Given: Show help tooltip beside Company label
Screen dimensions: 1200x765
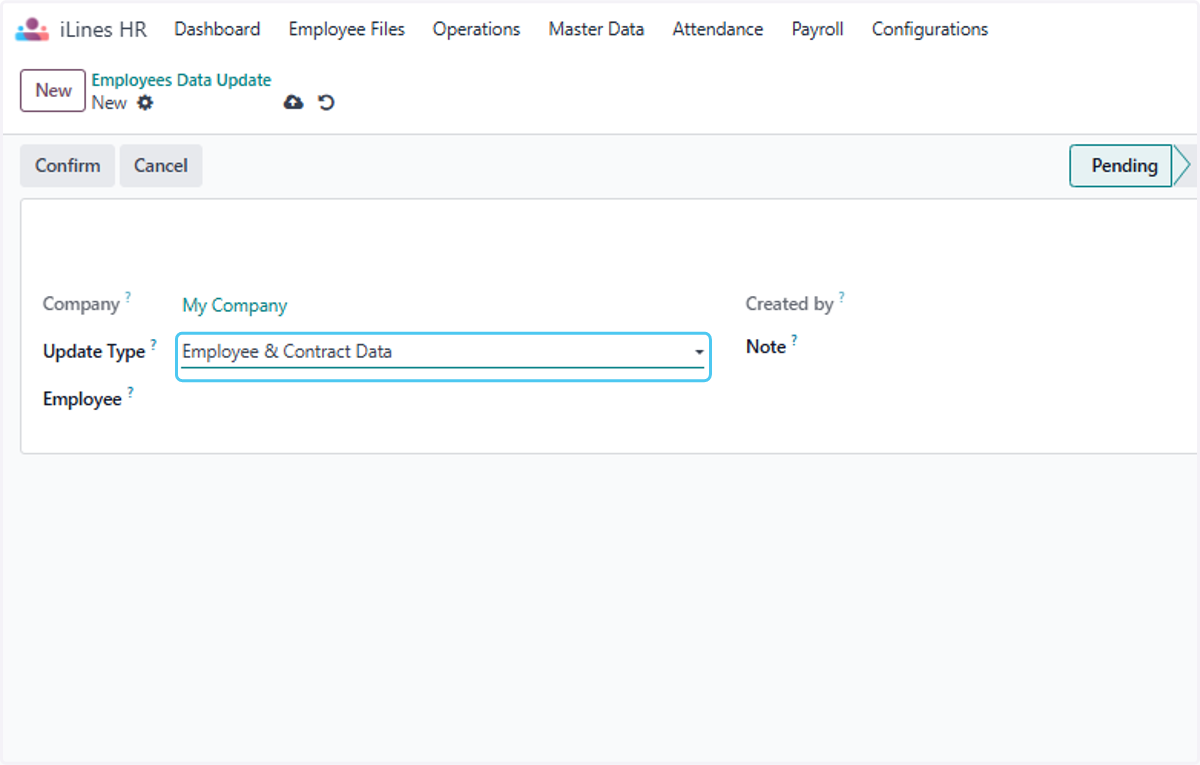Looking at the screenshot, I should [x=128, y=297].
